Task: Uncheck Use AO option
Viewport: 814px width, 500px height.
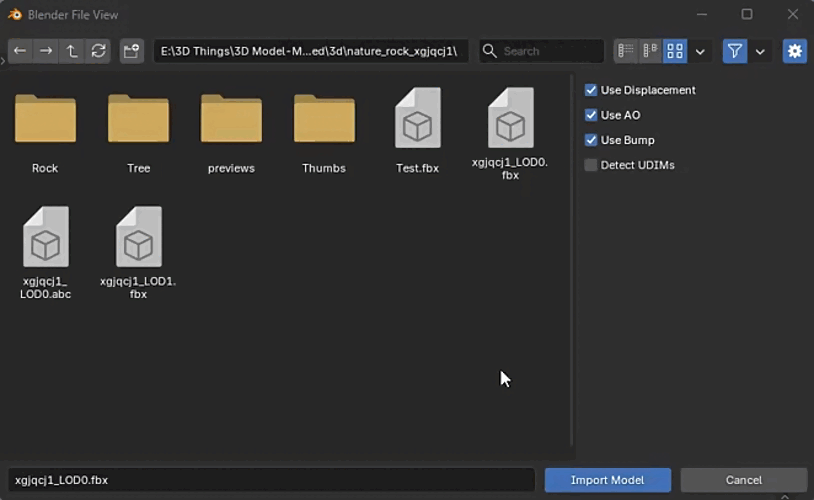Action: pos(591,115)
